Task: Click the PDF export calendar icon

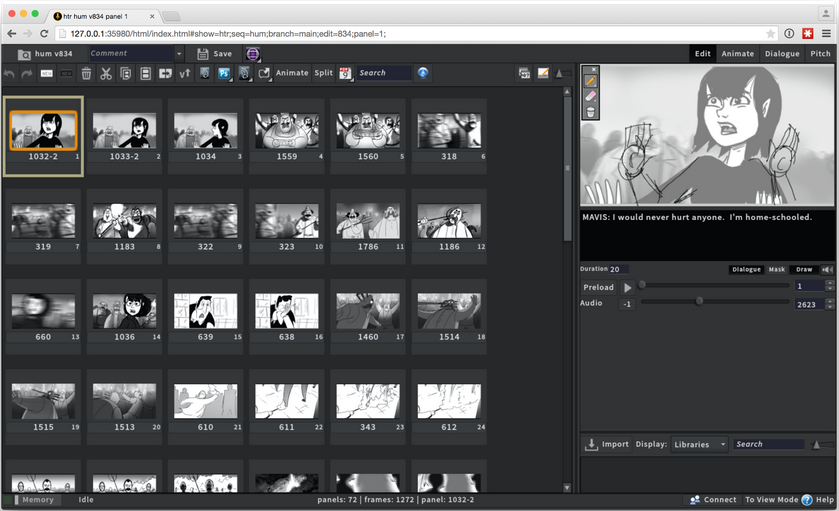Action: [345, 73]
